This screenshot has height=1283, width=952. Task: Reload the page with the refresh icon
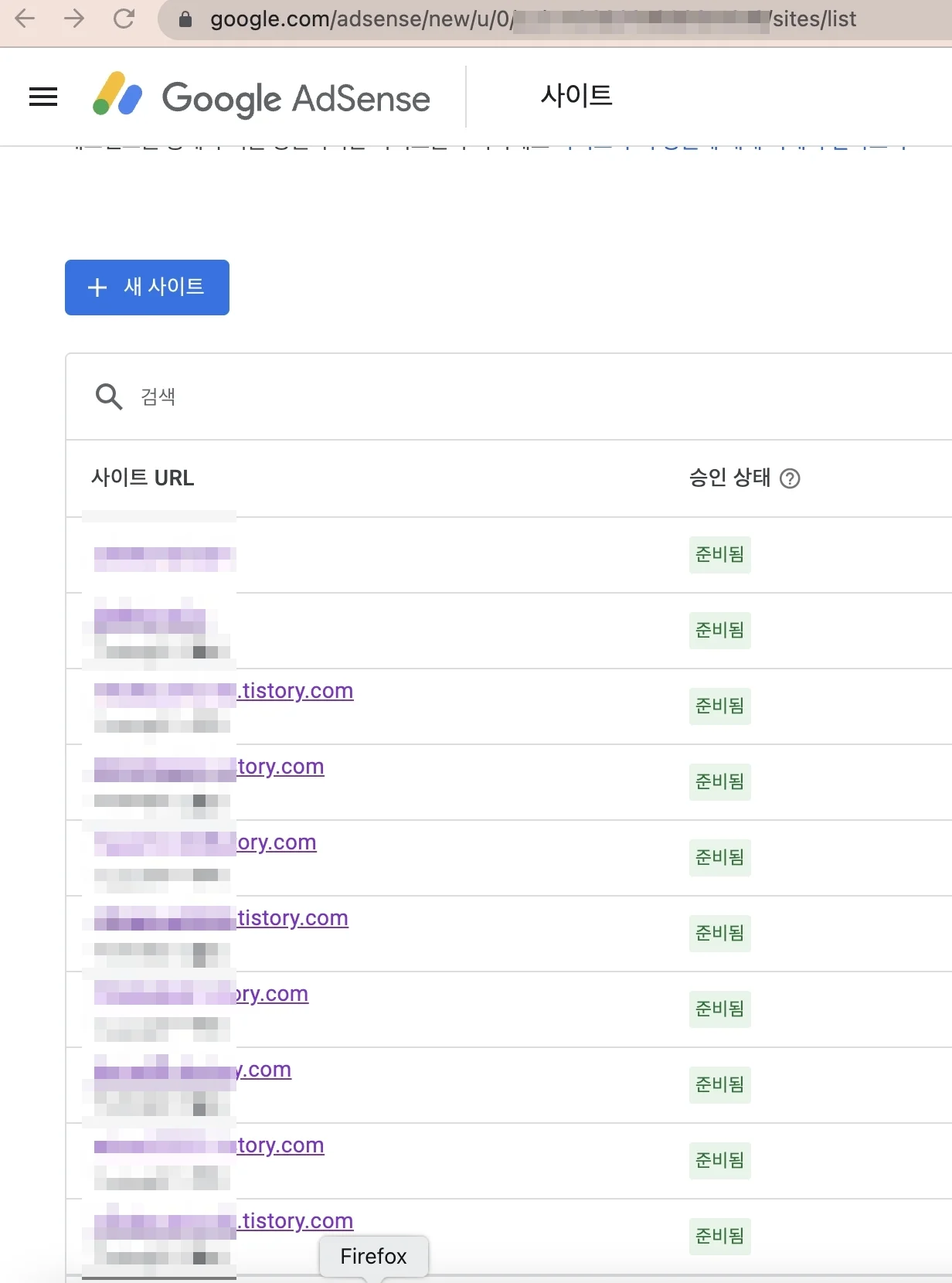coord(124,19)
